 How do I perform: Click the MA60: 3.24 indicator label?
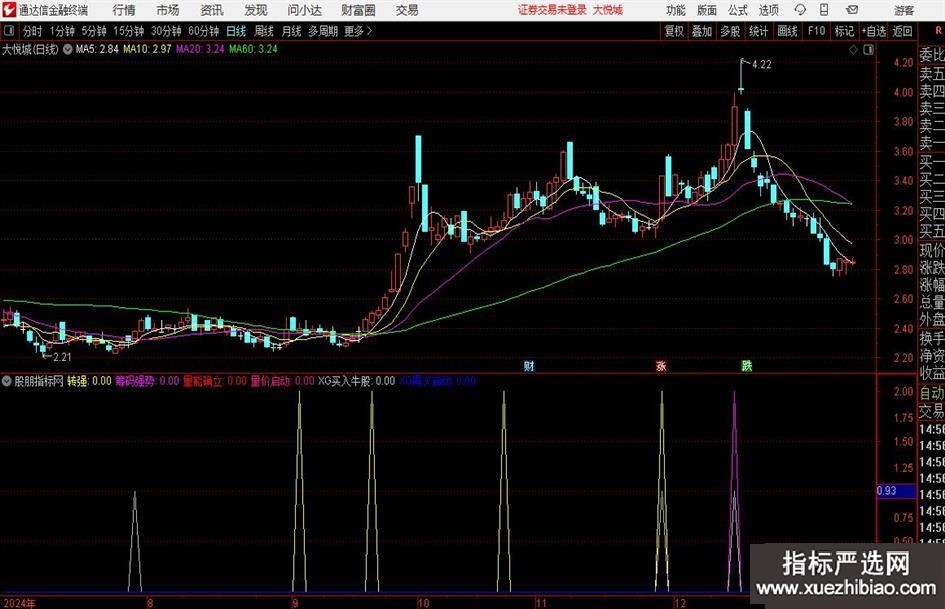click(x=253, y=49)
